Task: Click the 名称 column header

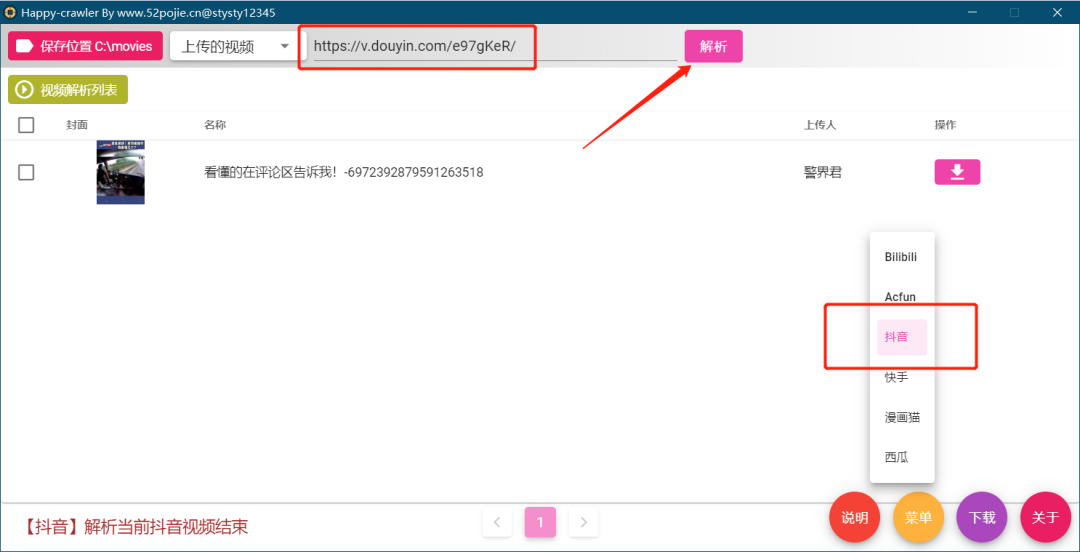Action: tap(215, 125)
